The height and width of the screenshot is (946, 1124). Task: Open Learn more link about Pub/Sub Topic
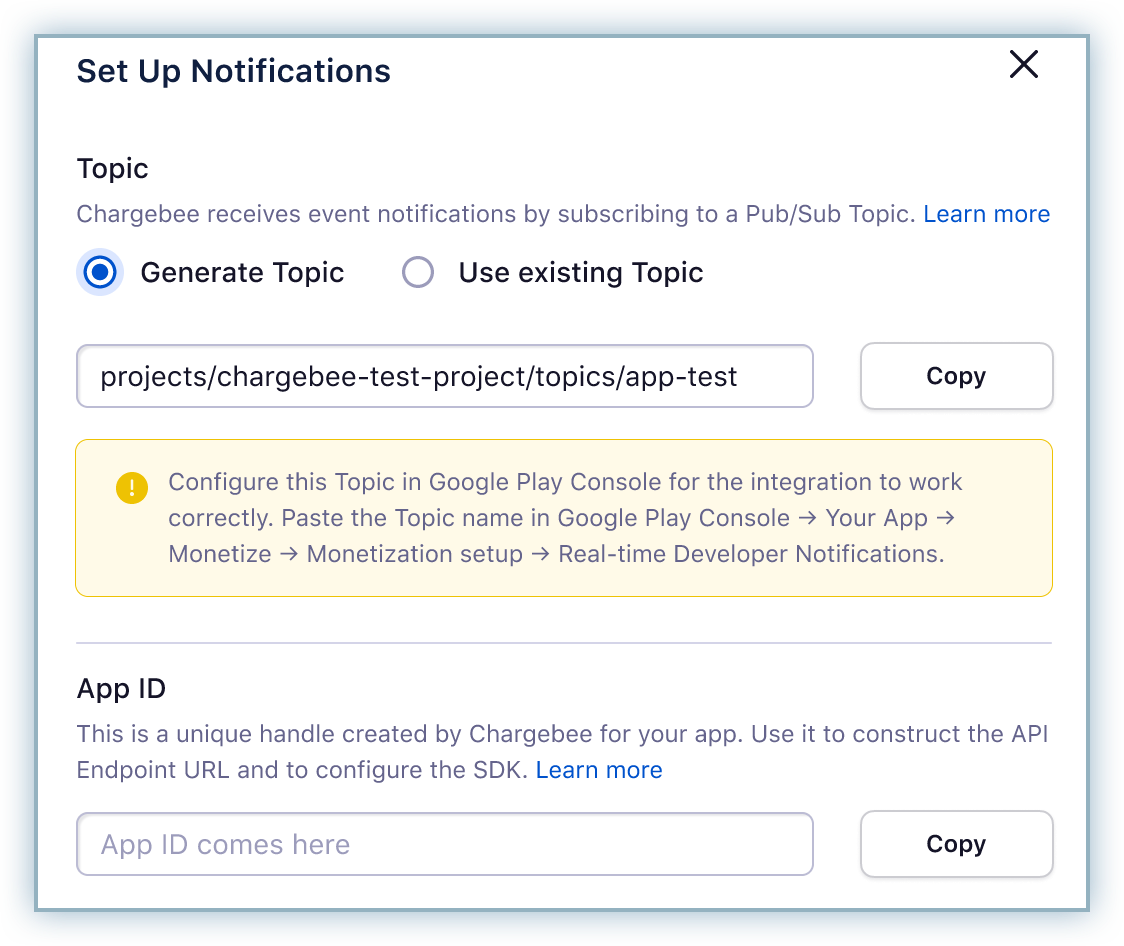click(x=986, y=214)
